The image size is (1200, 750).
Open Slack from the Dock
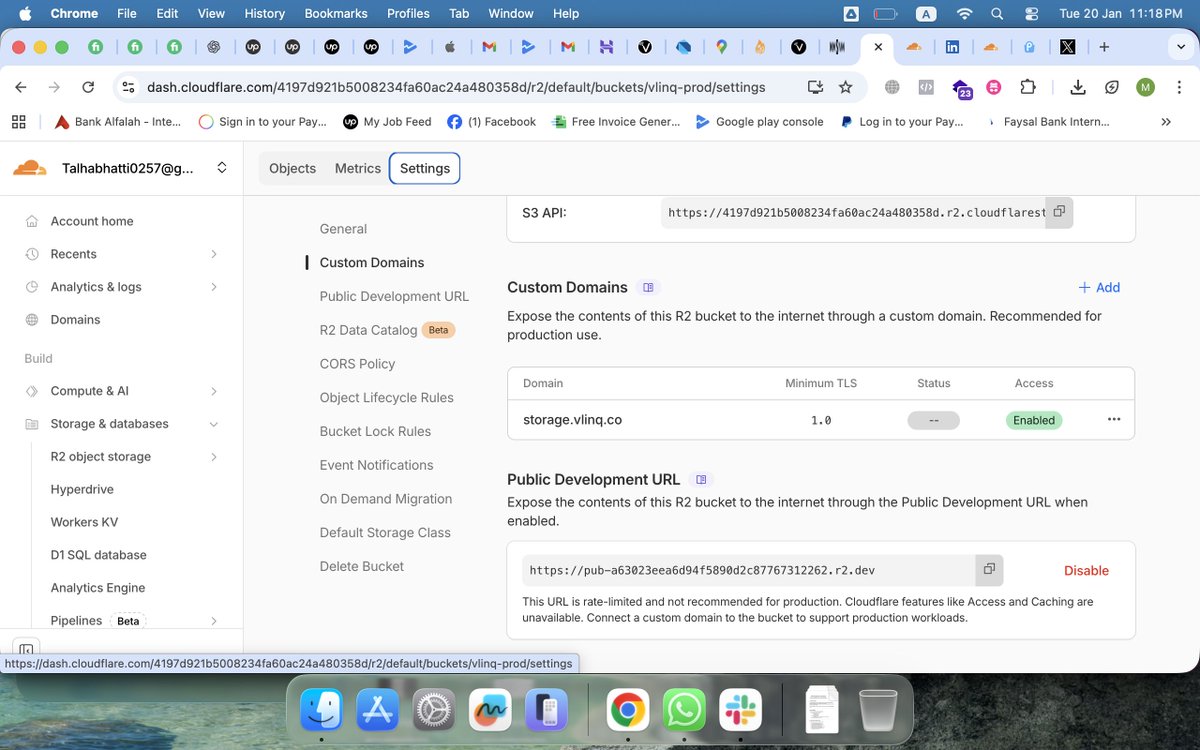(740, 710)
